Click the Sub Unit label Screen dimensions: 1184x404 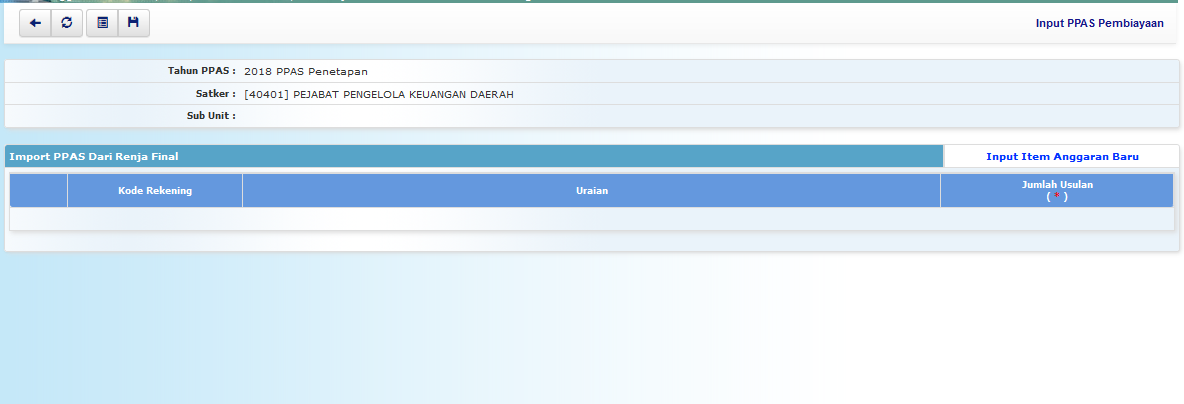click(x=211, y=116)
